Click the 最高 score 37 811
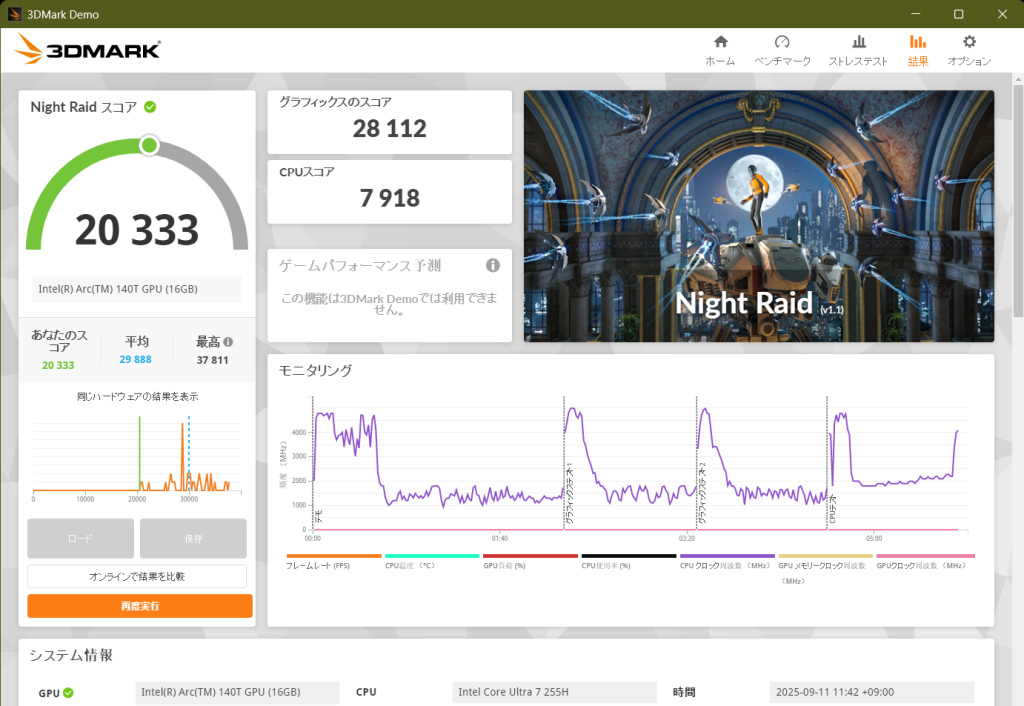This screenshot has height=706, width=1024. click(x=212, y=360)
